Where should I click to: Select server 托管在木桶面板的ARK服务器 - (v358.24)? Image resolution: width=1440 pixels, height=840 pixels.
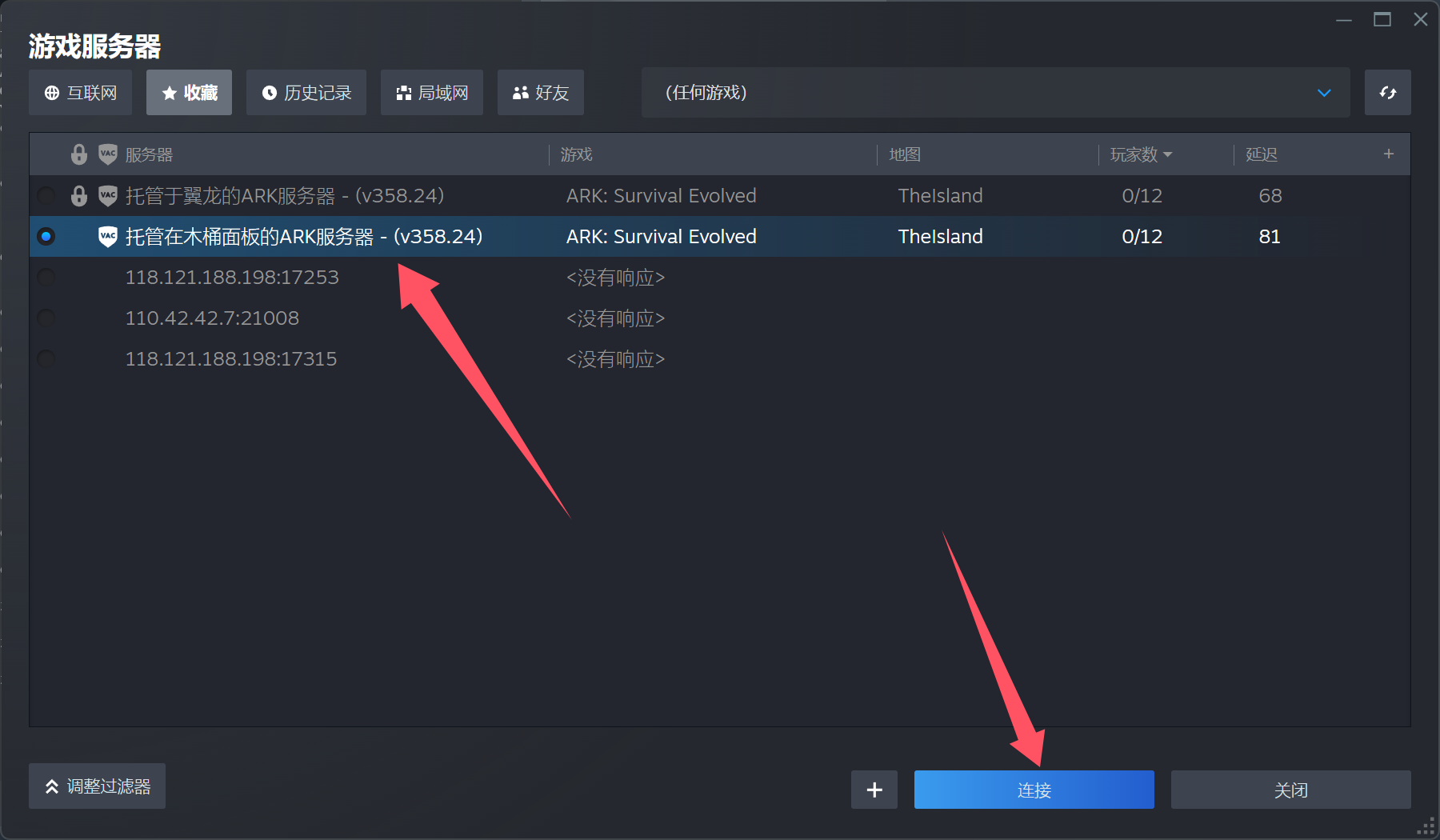click(x=304, y=237)
